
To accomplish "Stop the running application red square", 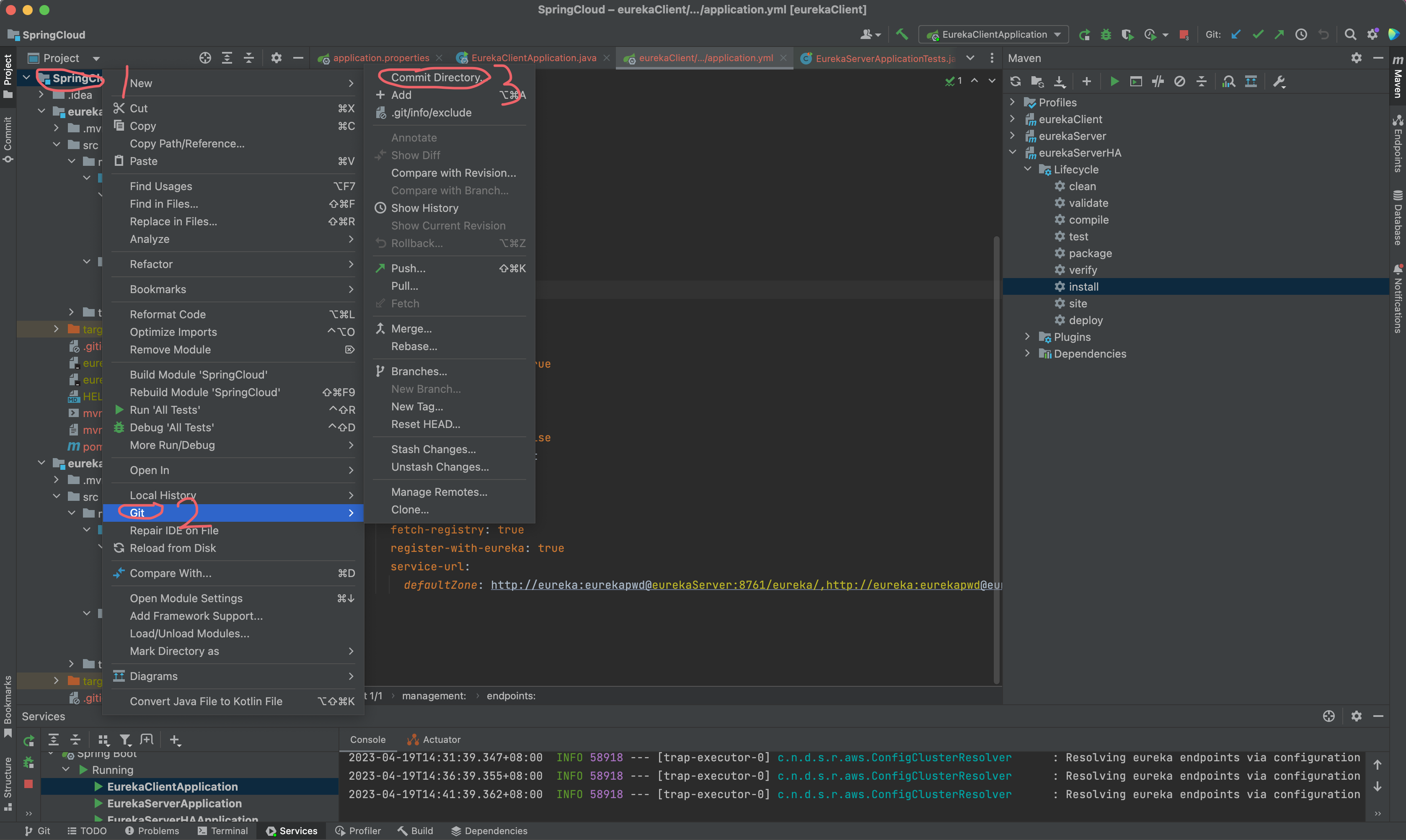I will (x=1184, y=34).
